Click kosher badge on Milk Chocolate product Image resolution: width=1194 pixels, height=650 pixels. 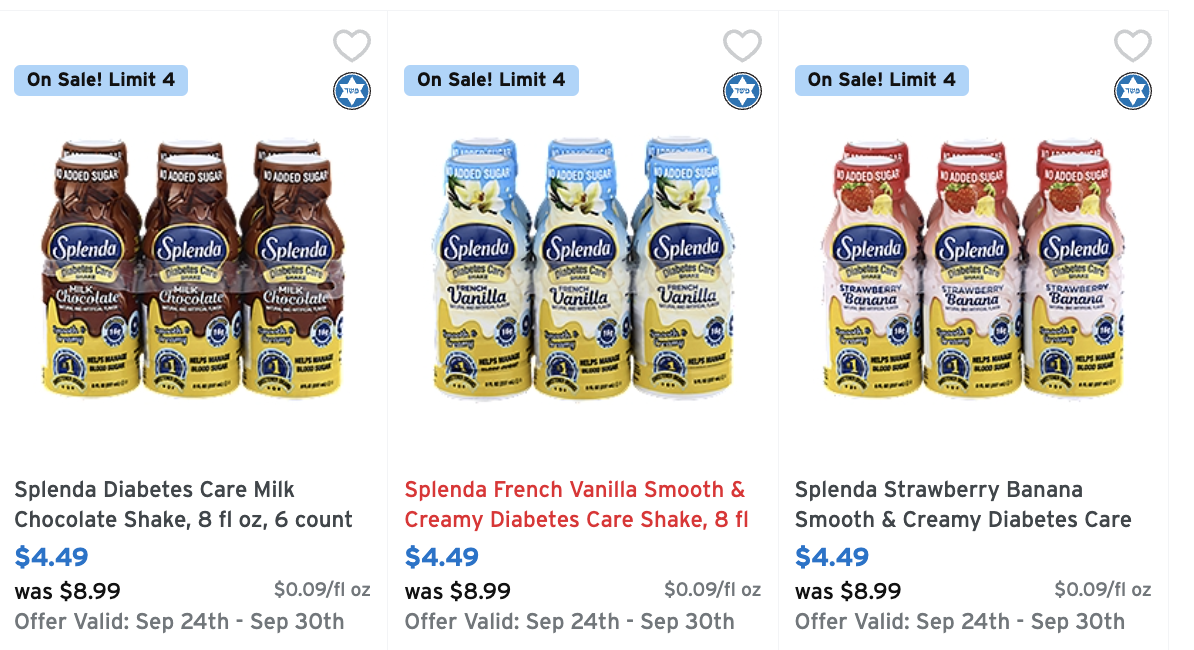coord(352,91)
